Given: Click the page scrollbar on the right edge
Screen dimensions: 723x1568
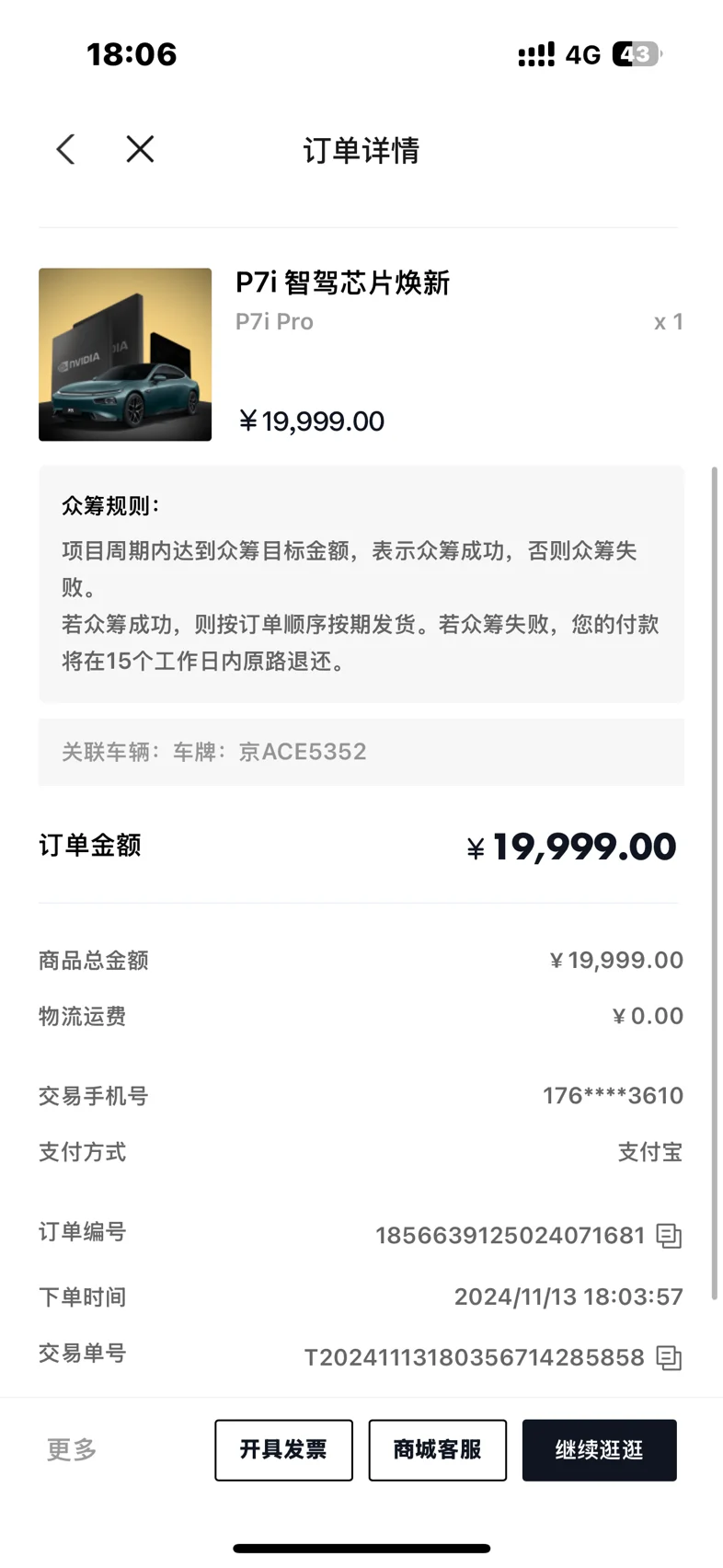Looking at the screenshot, I should coord(715,883).
